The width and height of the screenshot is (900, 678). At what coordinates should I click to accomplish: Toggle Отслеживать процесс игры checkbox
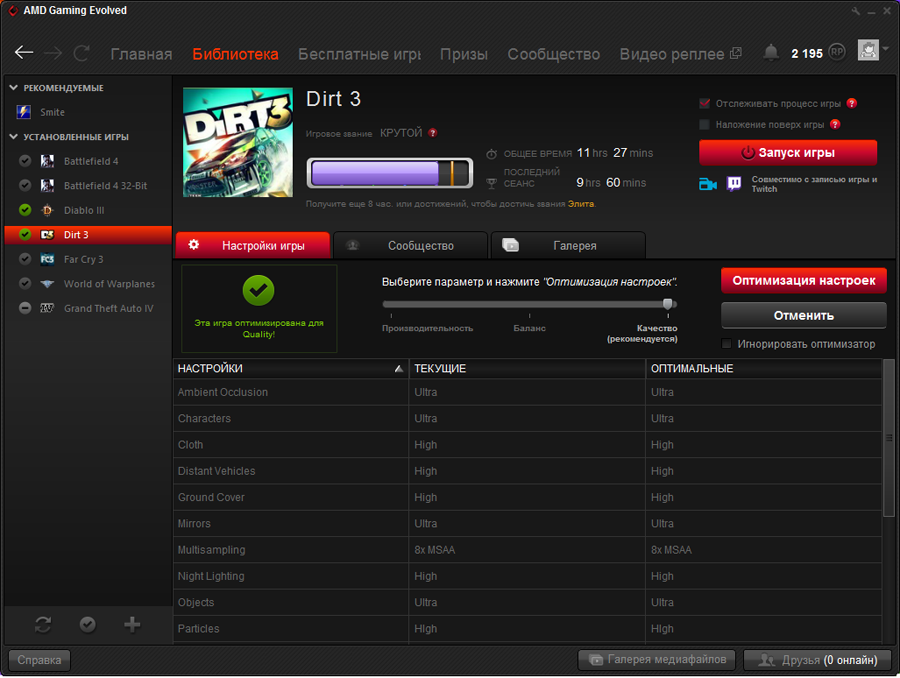pyautogui.click(x=705, y=103)
